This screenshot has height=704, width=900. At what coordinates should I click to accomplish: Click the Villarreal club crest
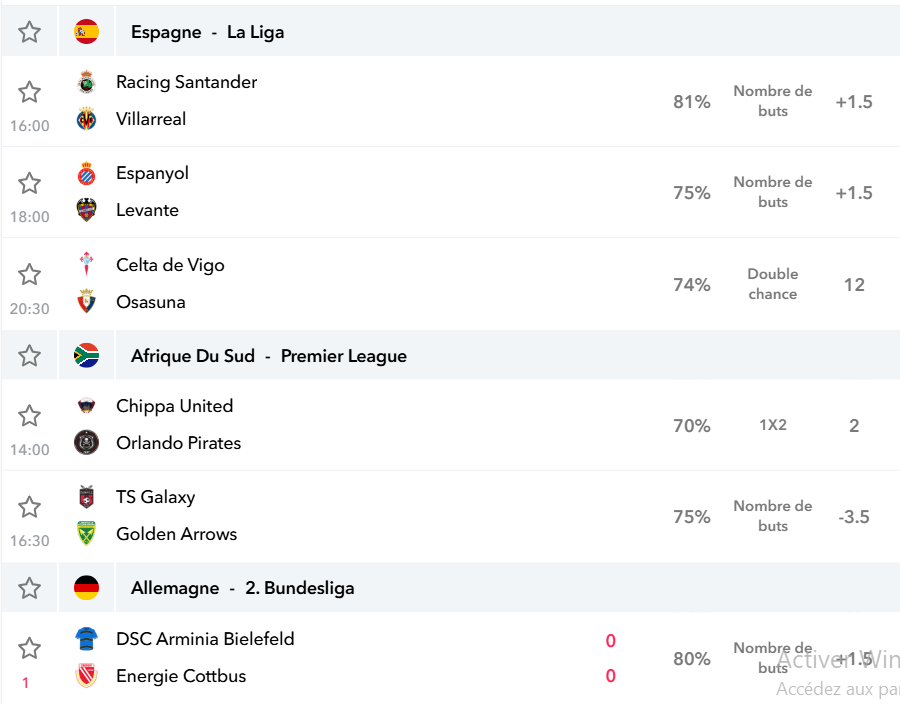(x=86, y=119)
